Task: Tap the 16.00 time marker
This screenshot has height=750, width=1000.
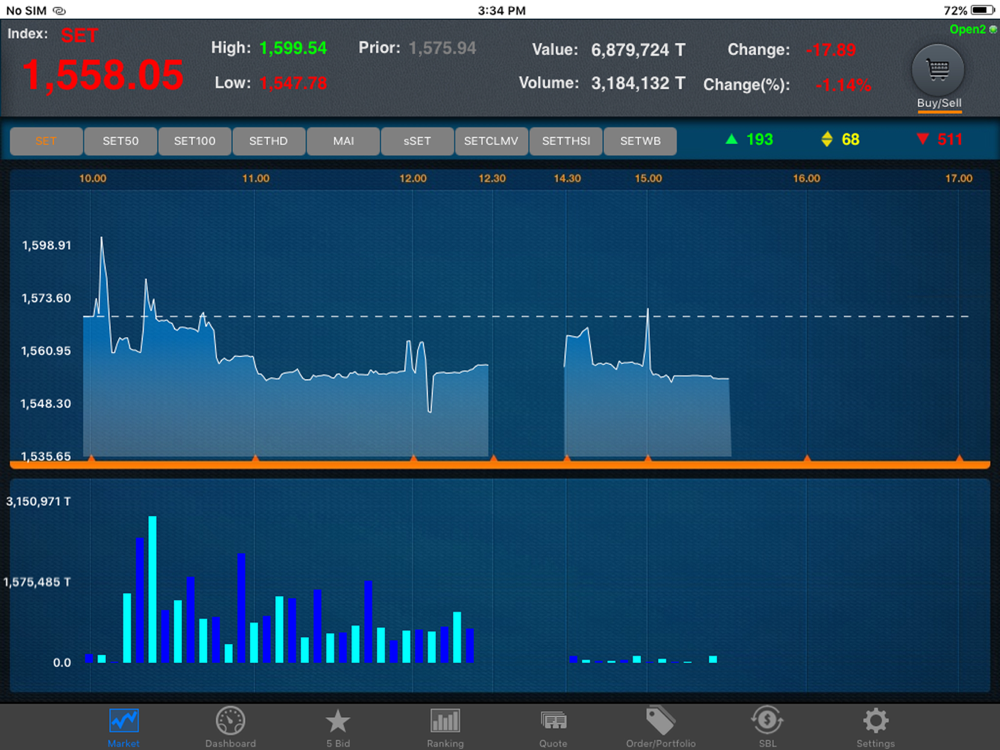Action: tap(806, 179)
